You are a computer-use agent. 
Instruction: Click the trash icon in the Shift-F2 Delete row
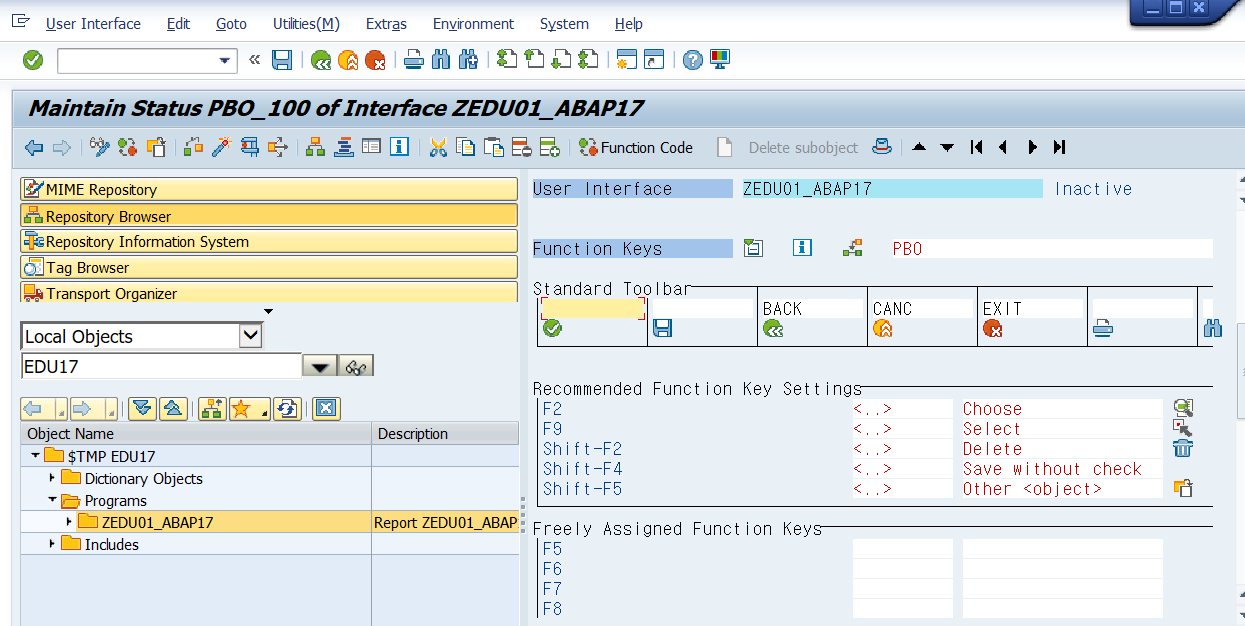point(1183,448)
